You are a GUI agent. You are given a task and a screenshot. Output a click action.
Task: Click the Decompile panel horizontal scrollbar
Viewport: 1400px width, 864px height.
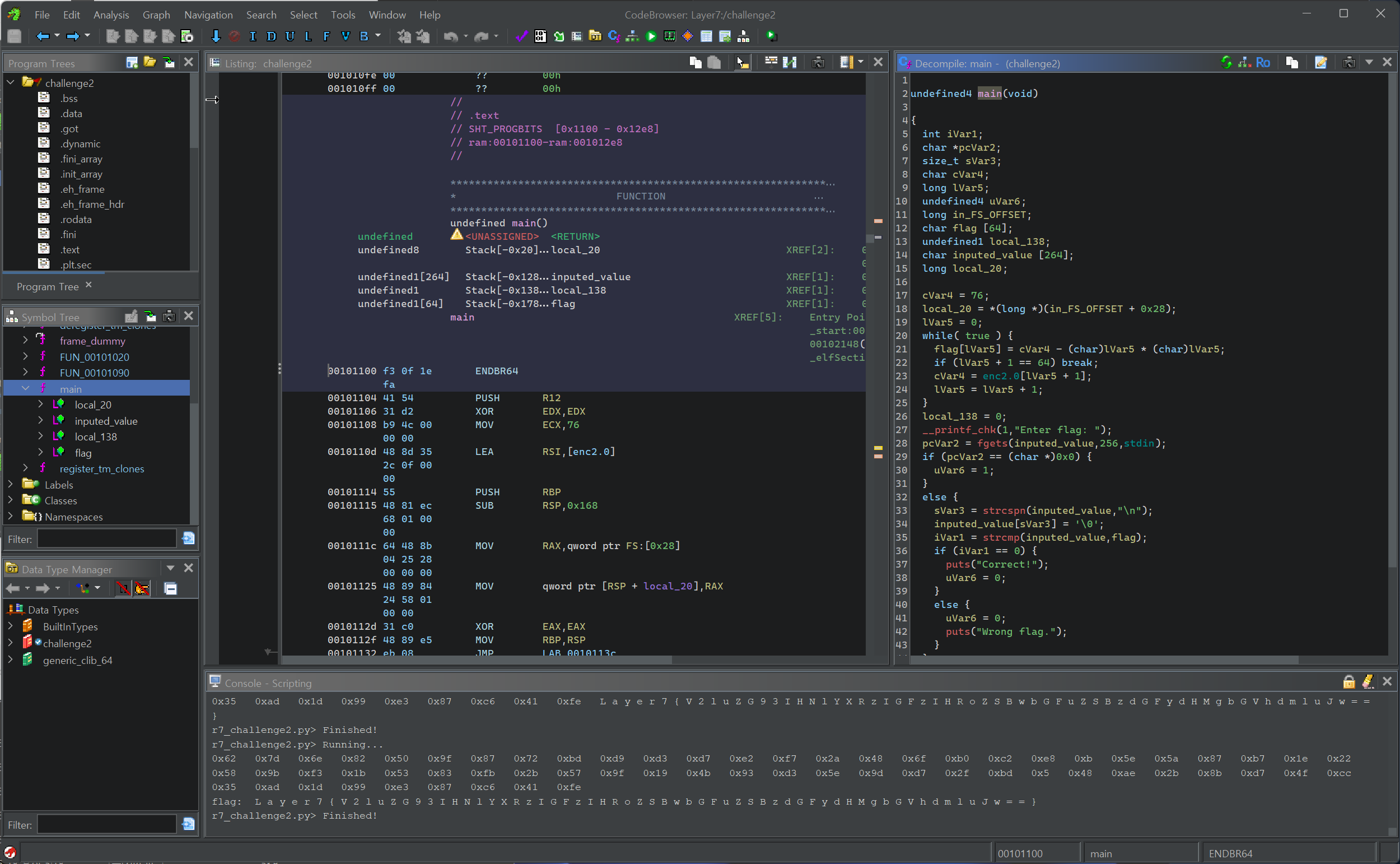click(x=1102, y=660)
